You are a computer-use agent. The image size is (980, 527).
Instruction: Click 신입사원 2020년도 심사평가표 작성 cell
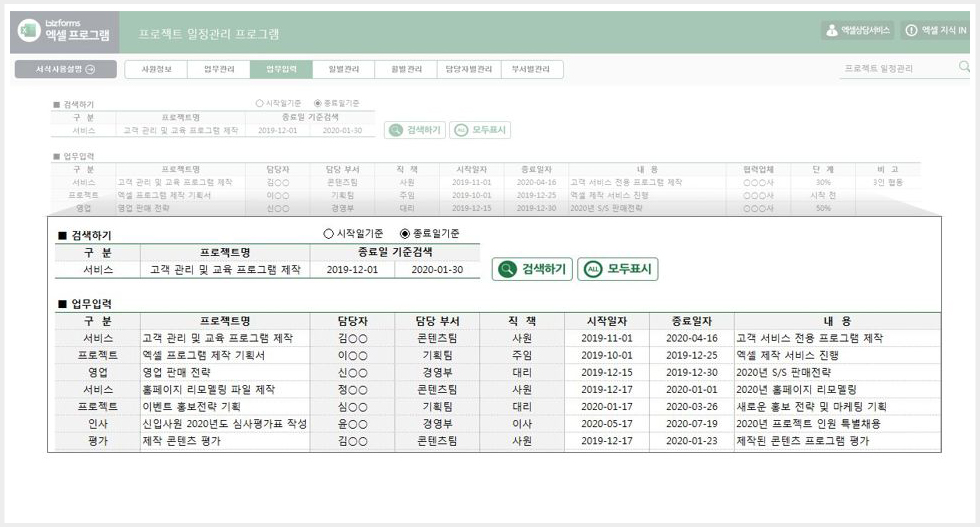[x=225, y=424]
